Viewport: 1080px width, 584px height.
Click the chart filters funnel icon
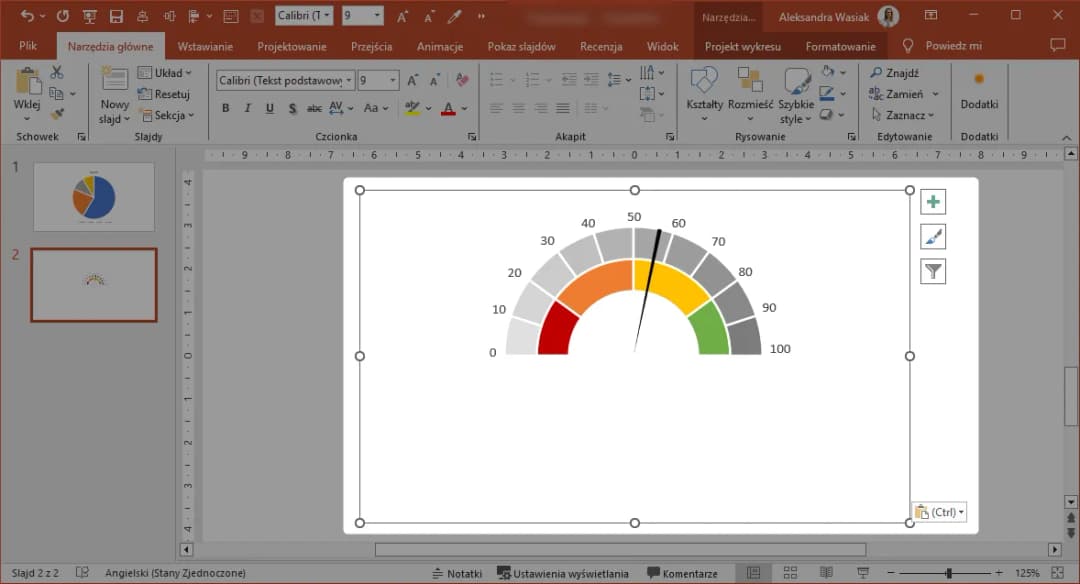(932, 271)
